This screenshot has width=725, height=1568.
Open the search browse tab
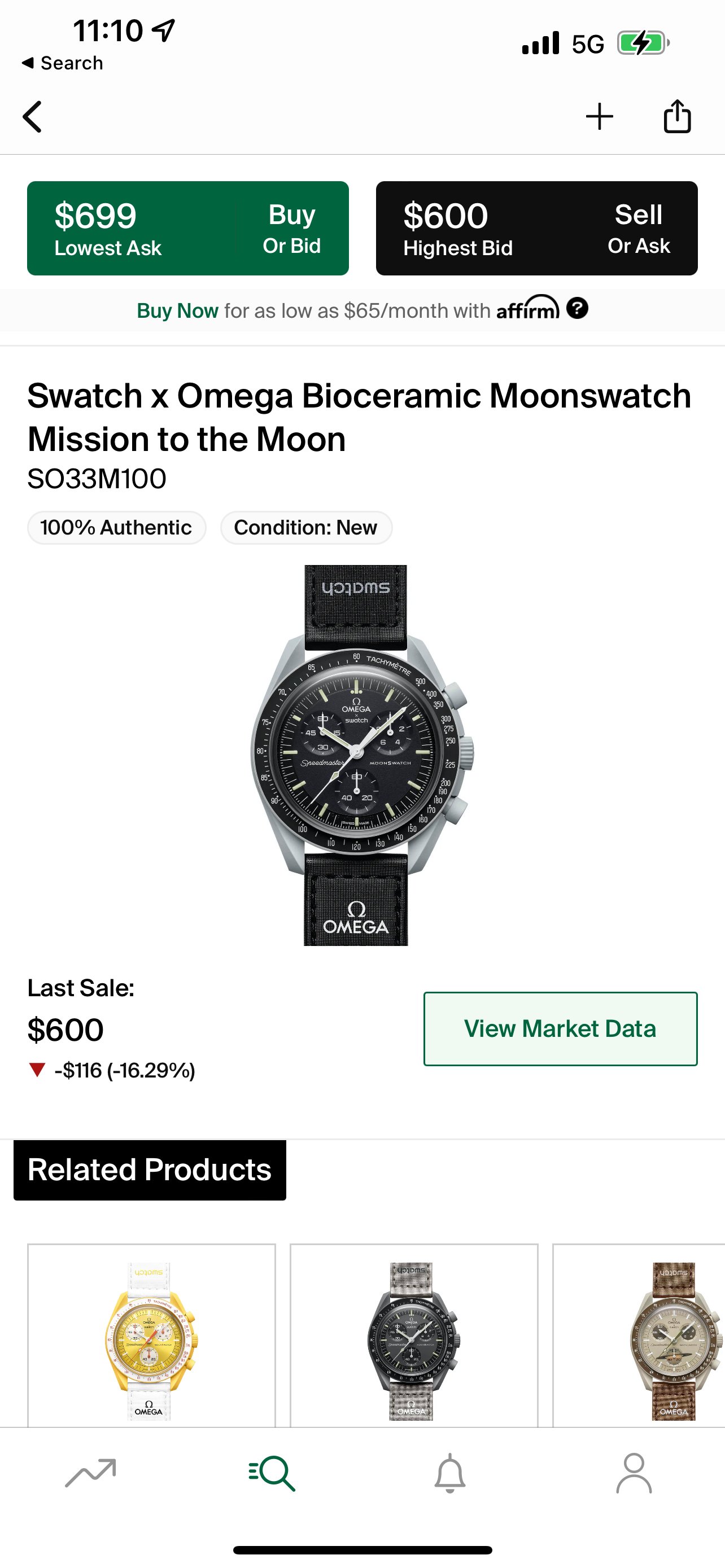272,1473
